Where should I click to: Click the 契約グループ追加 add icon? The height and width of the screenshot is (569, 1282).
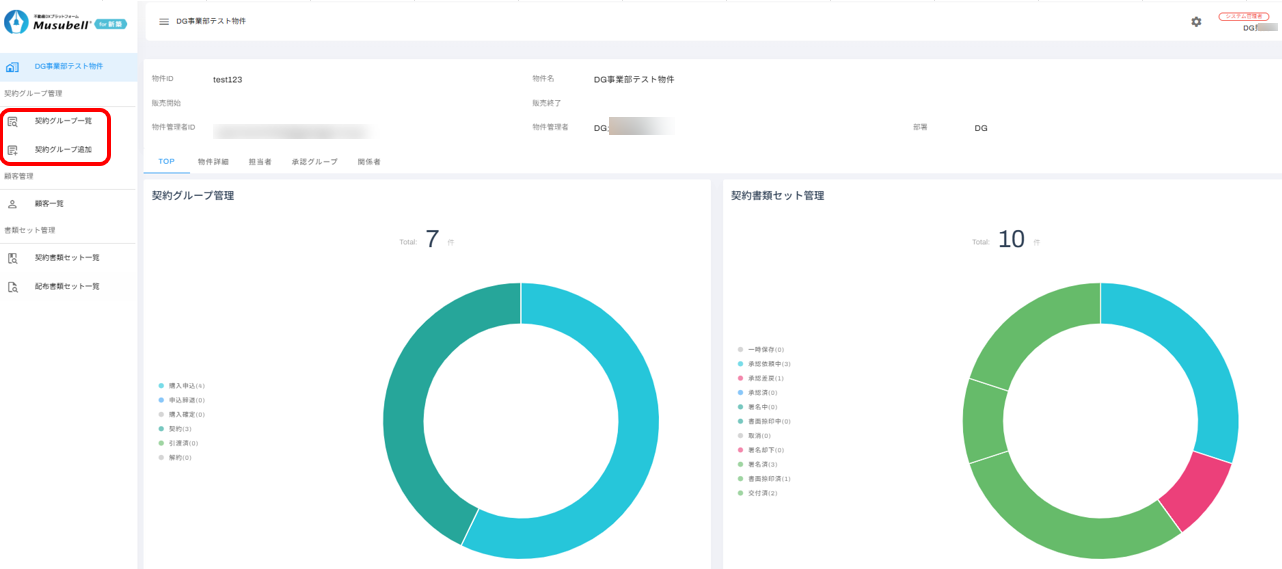click(12, 150)
